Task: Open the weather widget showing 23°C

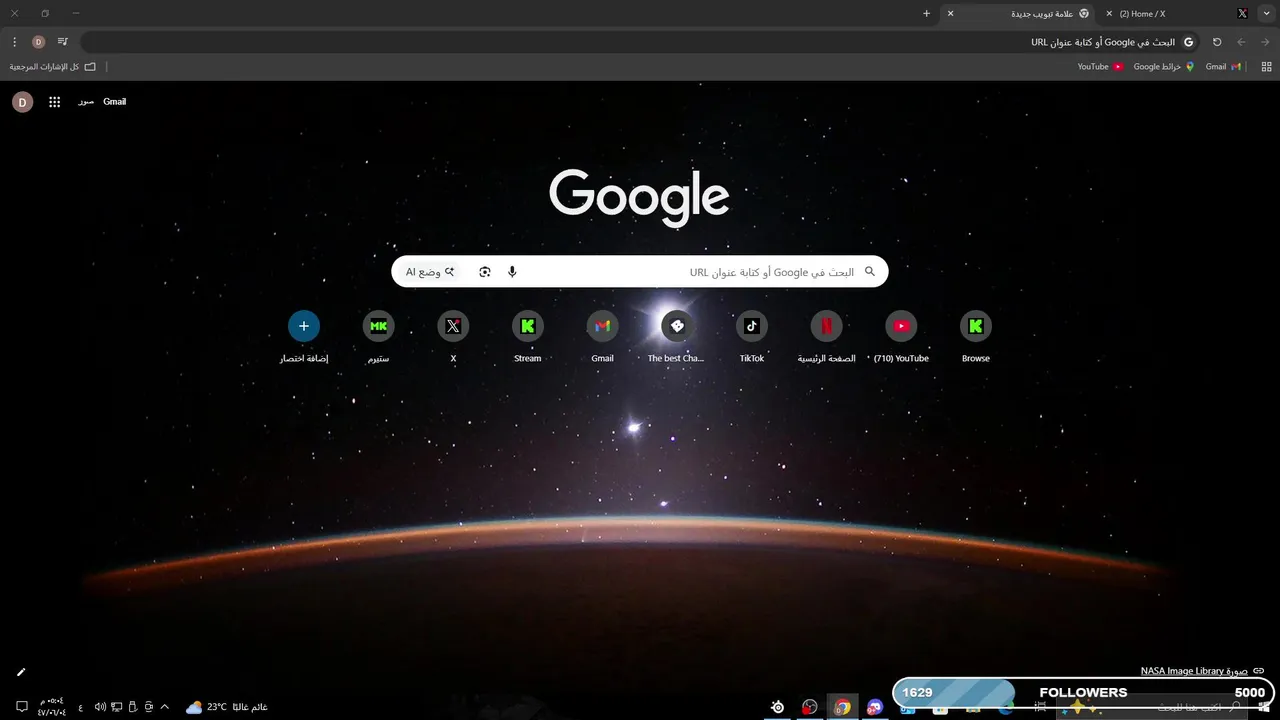Action: pos(226,707)
